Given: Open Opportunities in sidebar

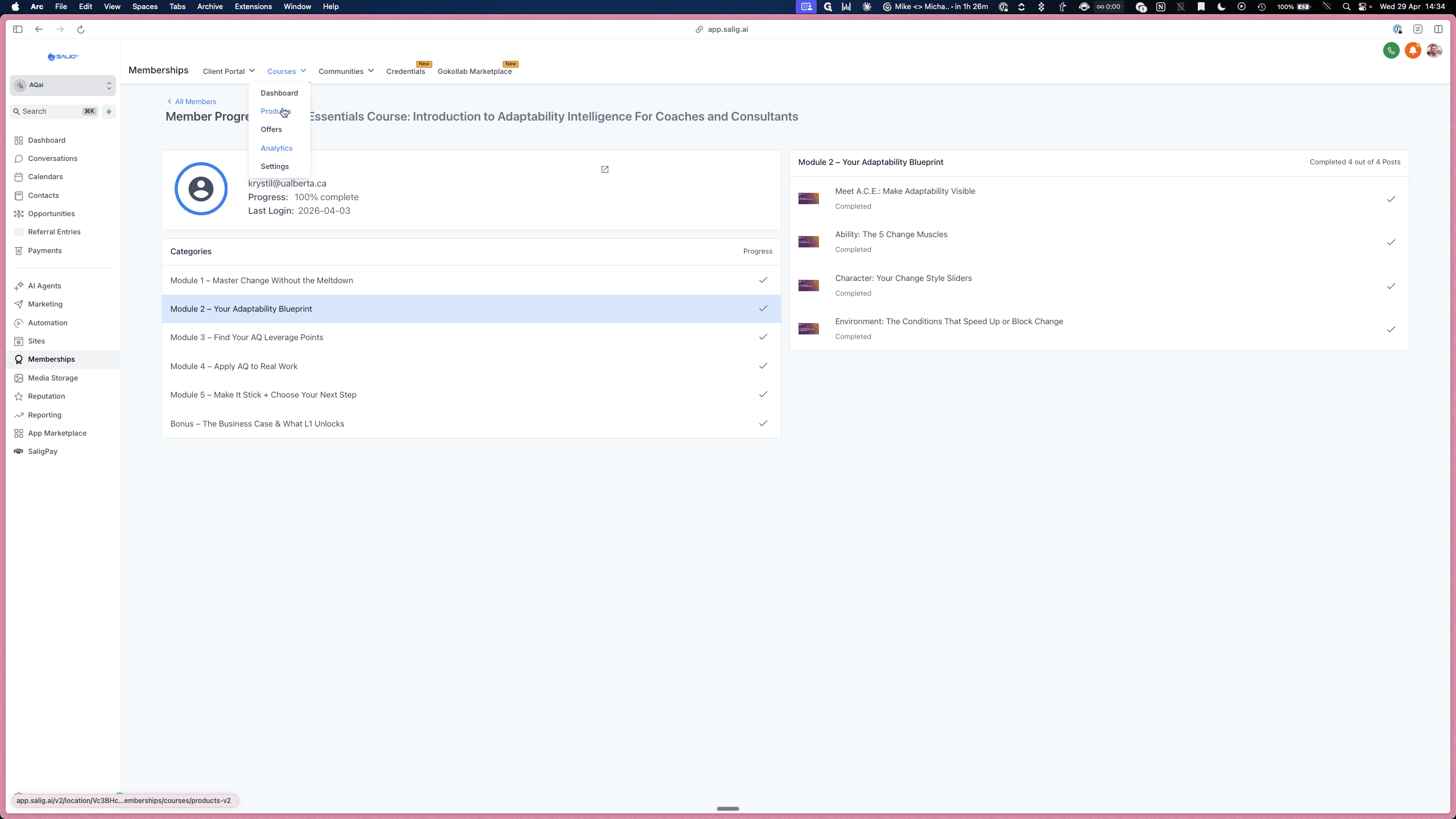Looking at the screenshot, I should pos(51,214).
